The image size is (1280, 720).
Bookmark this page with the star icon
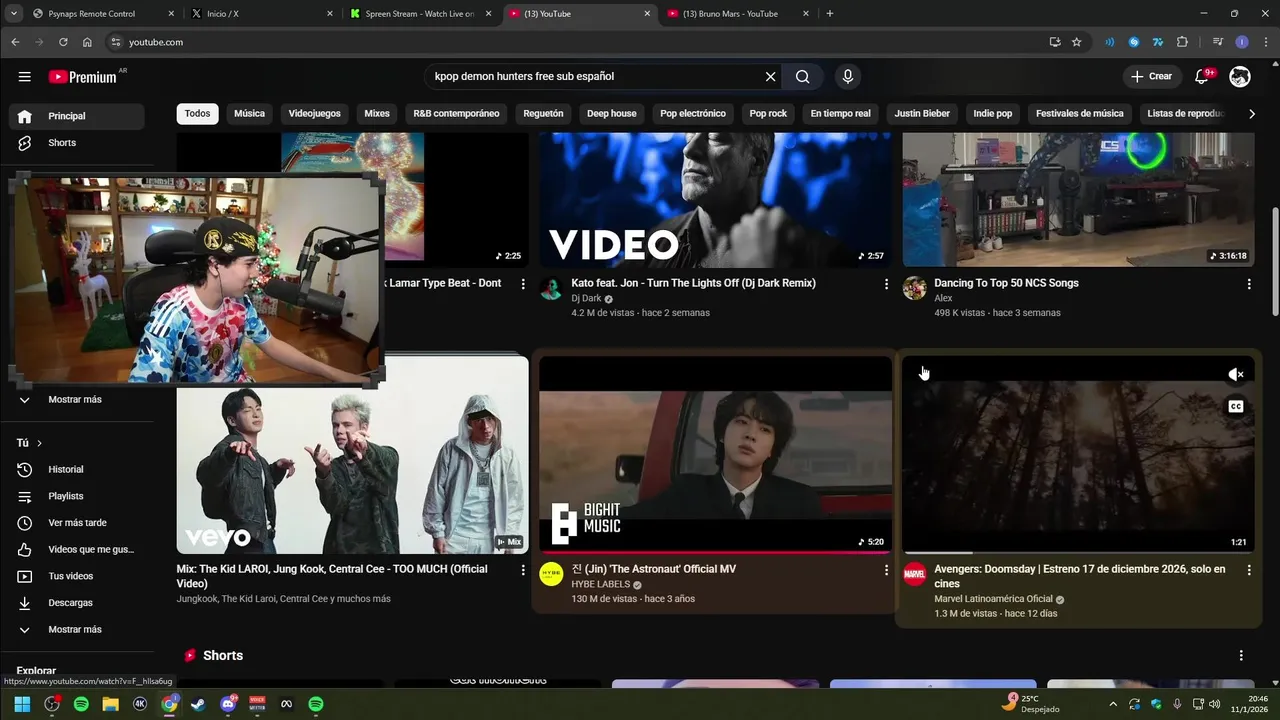(1077, 42)
